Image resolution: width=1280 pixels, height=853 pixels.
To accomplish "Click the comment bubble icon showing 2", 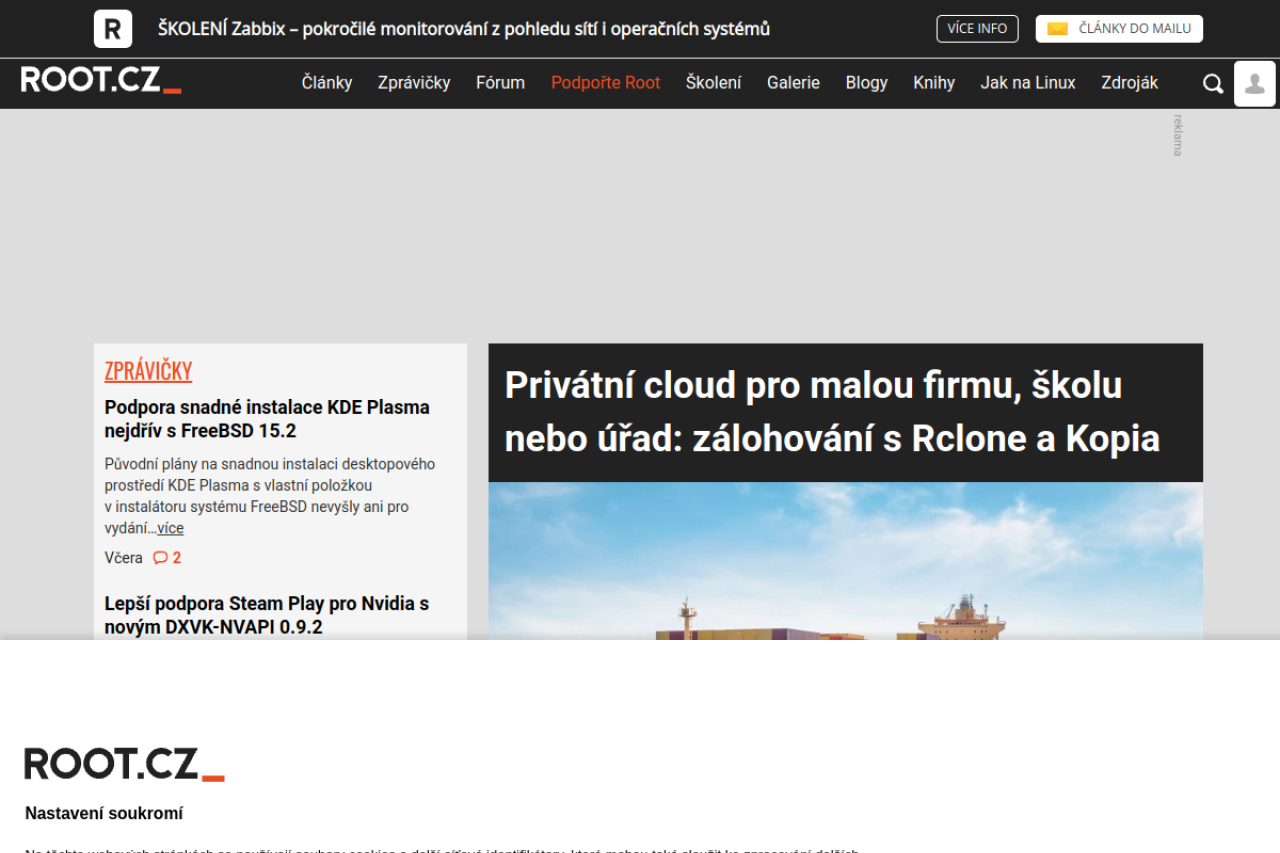I will pos(160,558).
